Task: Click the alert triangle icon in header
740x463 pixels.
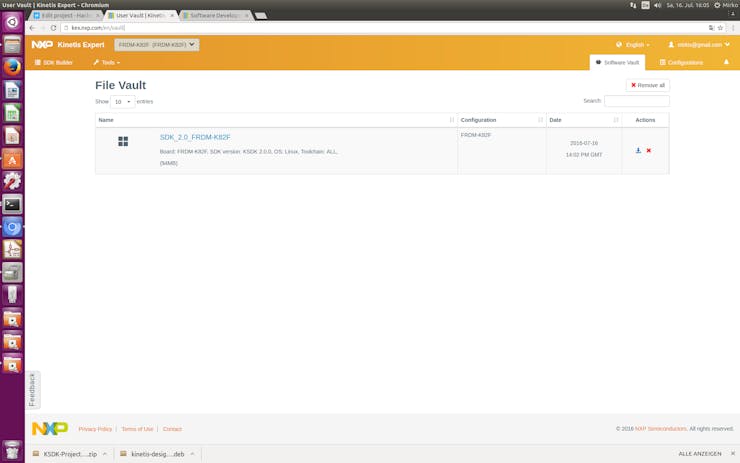Action: 726,62
